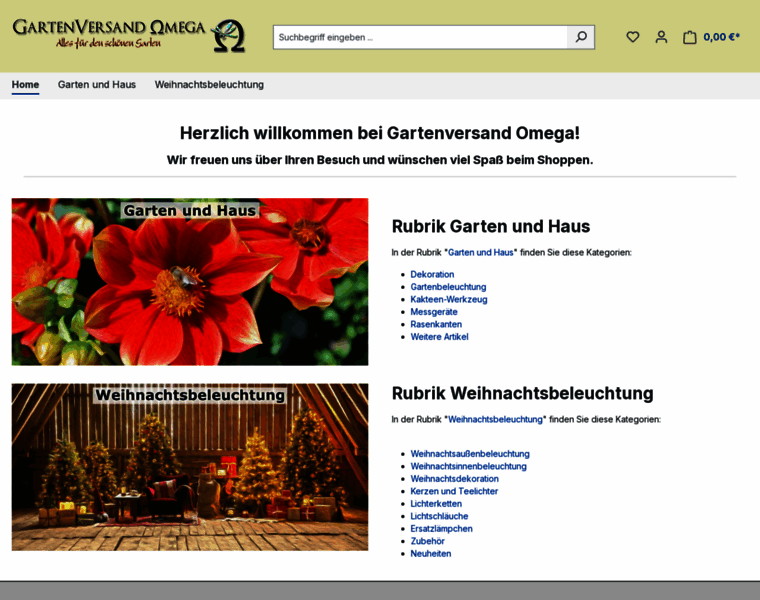Open the Lichterketten category link
This screenshot has width=760, height=600.
pos(436,504)
